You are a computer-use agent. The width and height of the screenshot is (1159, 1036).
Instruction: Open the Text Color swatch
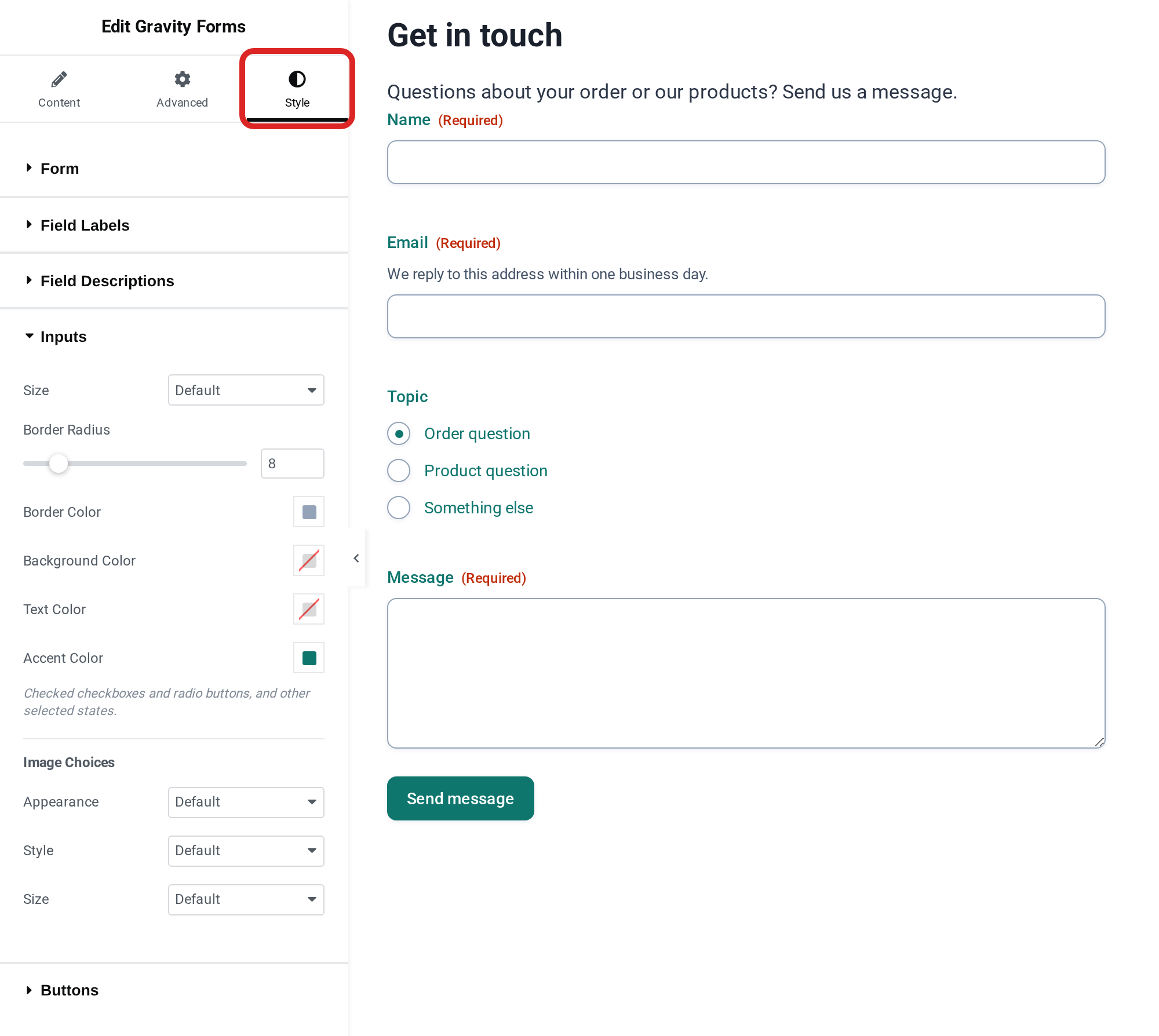tap(309, 610)
